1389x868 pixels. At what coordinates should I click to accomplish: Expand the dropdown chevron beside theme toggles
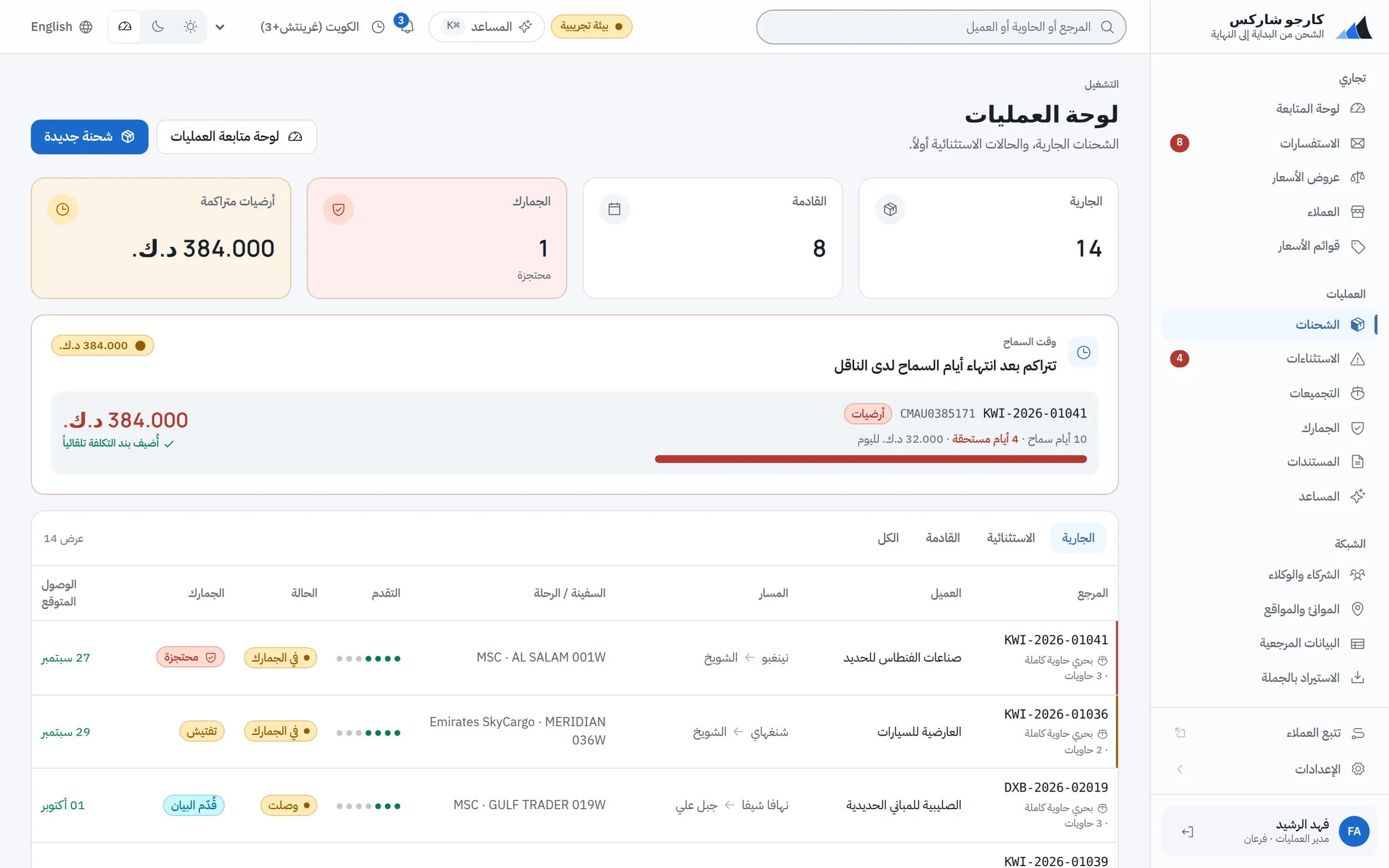click(x=220, y=27)
